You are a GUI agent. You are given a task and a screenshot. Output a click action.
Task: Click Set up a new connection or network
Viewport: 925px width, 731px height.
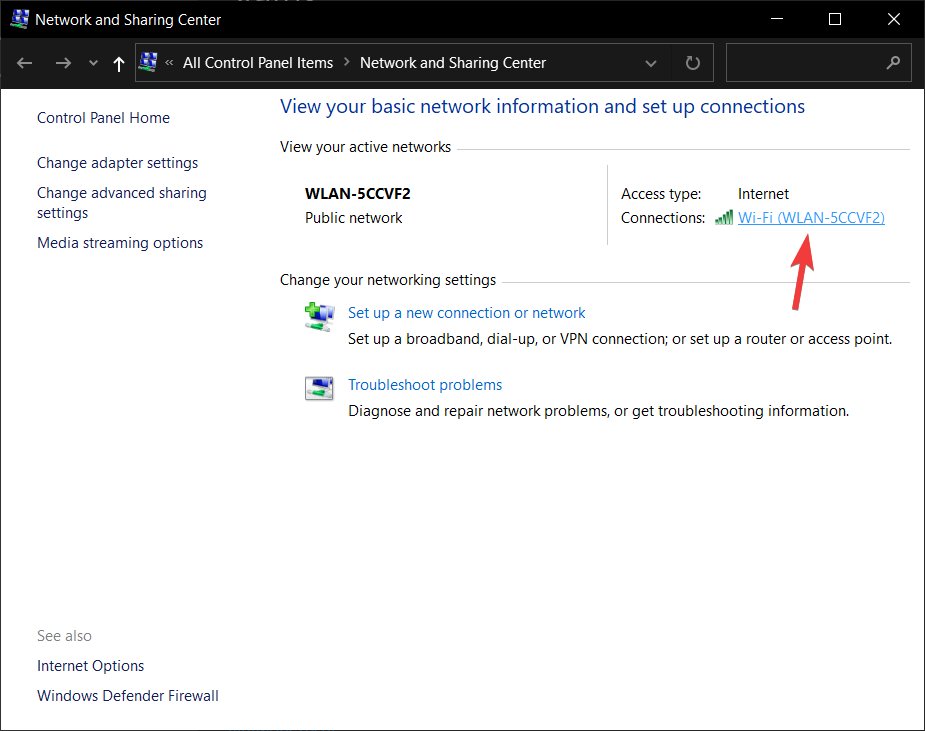pyautogui.click(x=467, y=313)
